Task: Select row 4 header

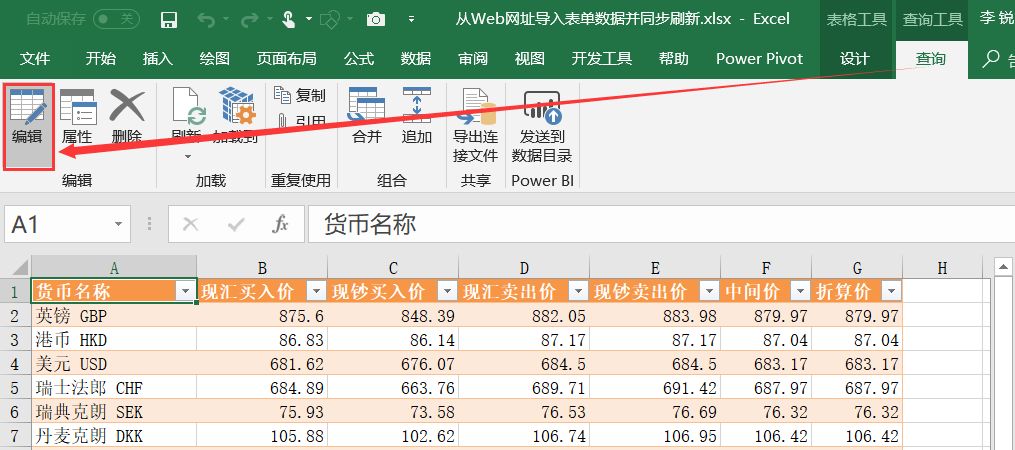Action: [x=15, y=363]
